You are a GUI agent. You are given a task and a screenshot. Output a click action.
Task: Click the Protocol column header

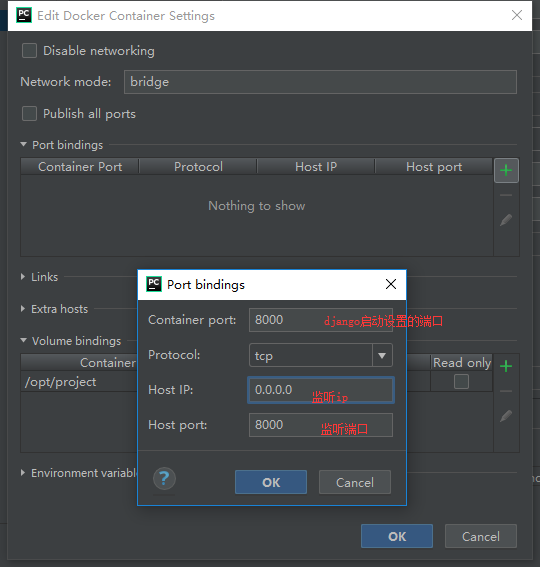click(x=198, y=167)
